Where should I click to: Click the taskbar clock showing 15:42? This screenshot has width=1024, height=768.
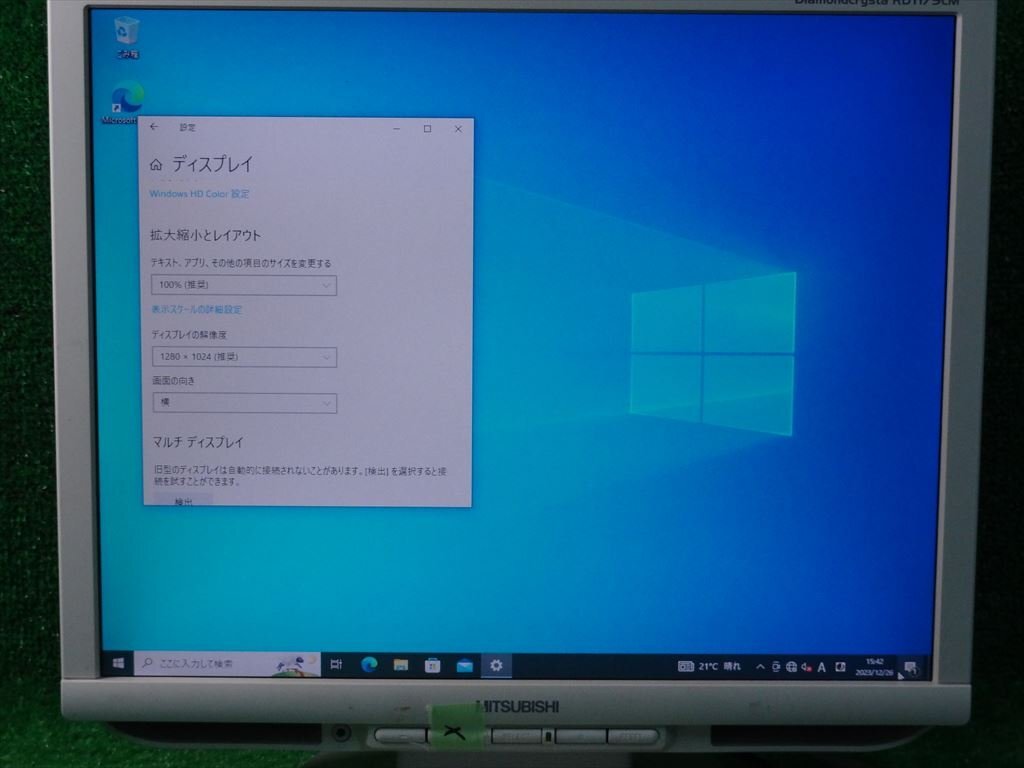coord(874,667)
